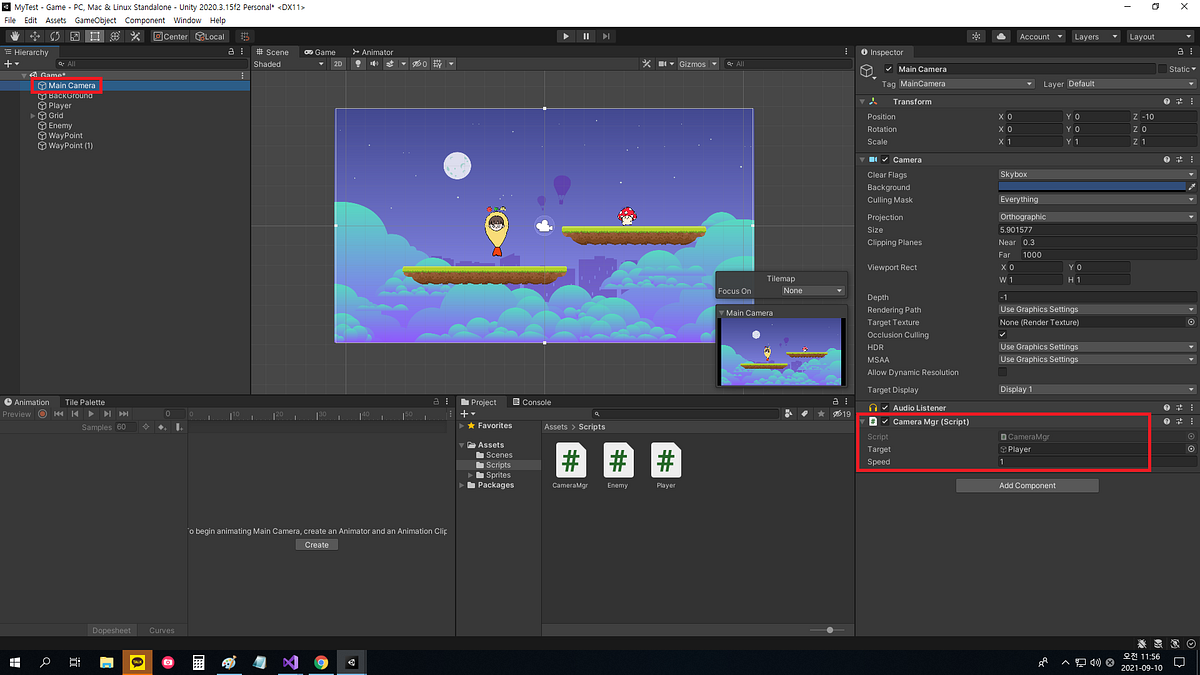Disable the Audio Listener component checkbox

(883, 407)
